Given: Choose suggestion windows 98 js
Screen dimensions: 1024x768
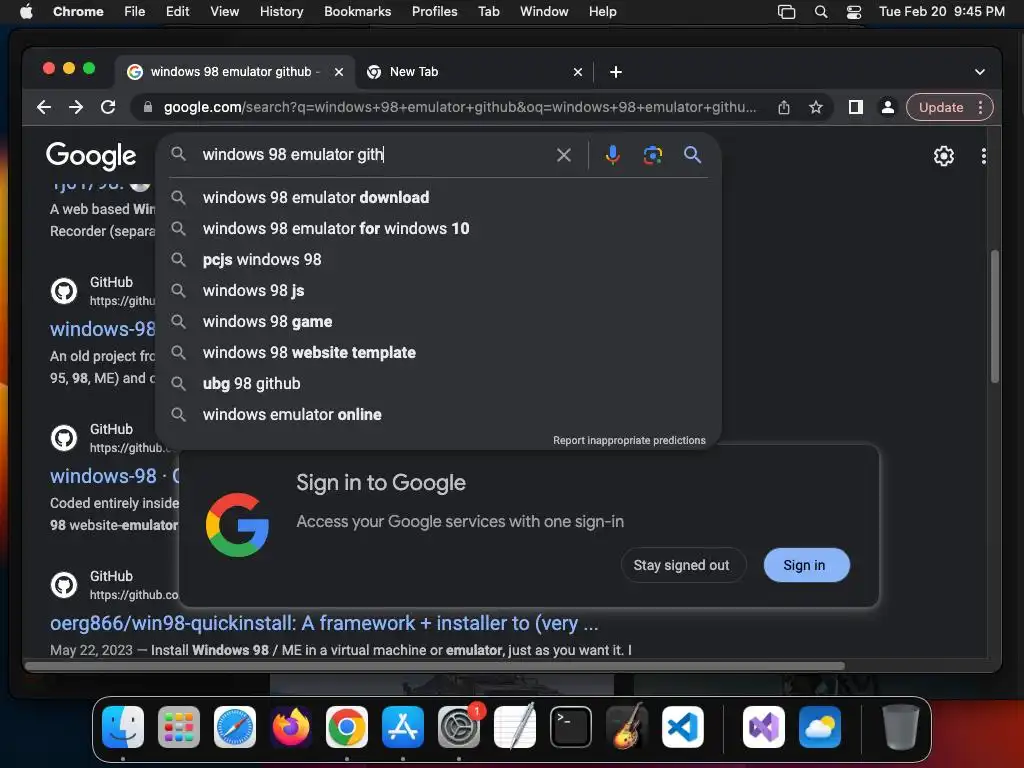Looking at the screenshot, I should [439, 291].
